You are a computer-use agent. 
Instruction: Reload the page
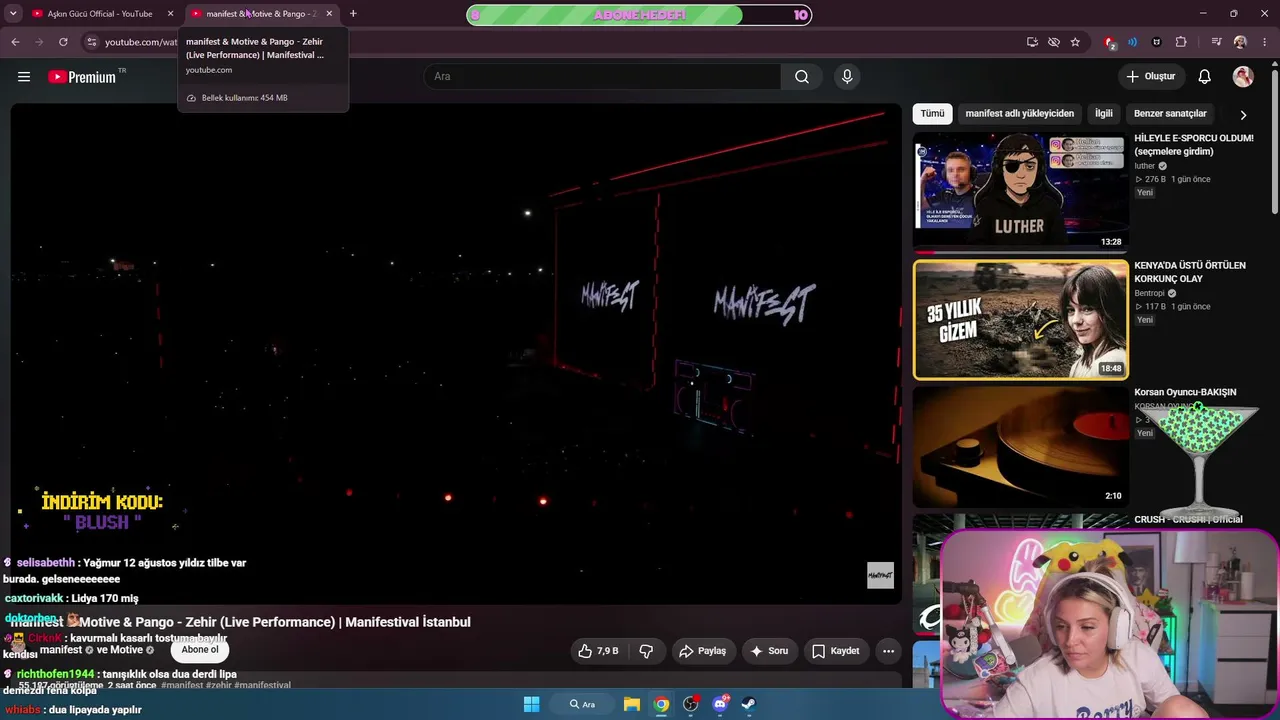(x=63, y=42)
